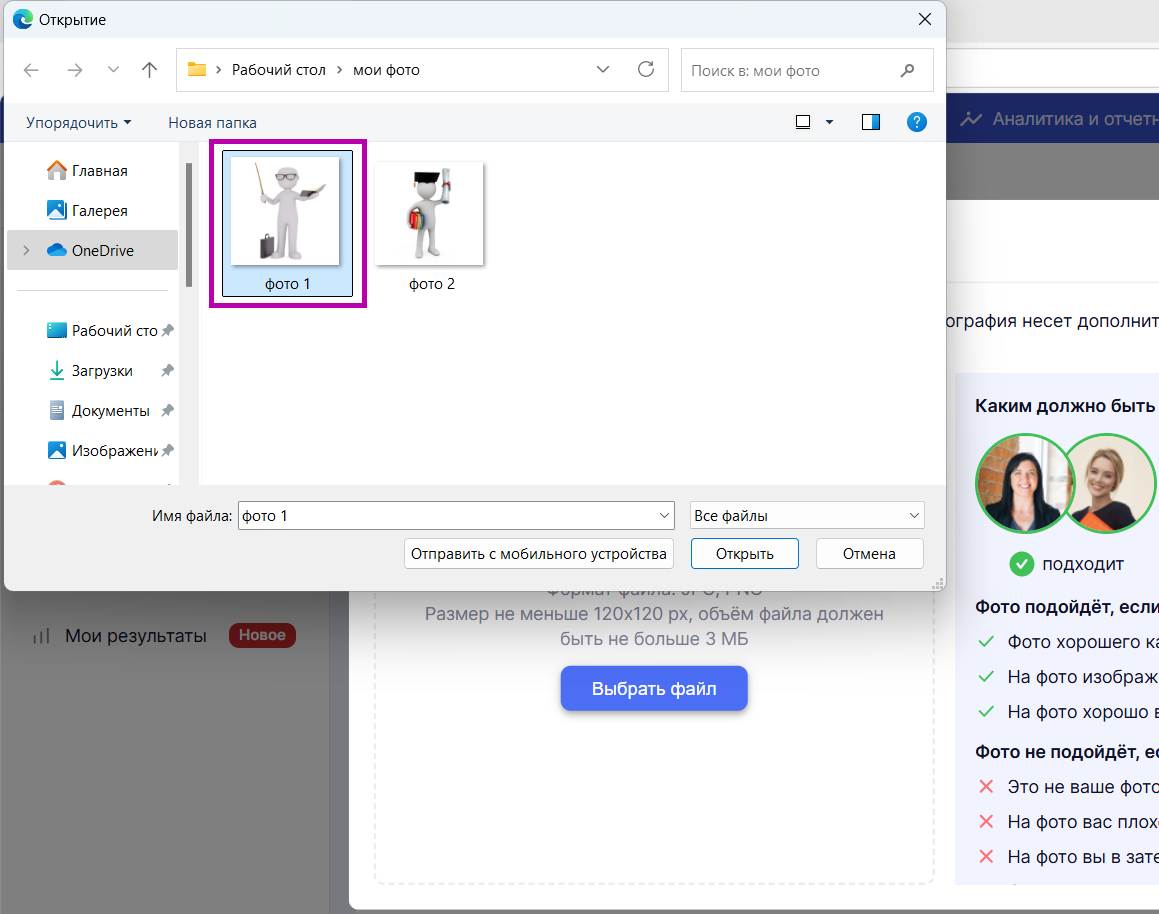Change view with the view mode icon
1159x914 pixels.
tap(803, 122)
